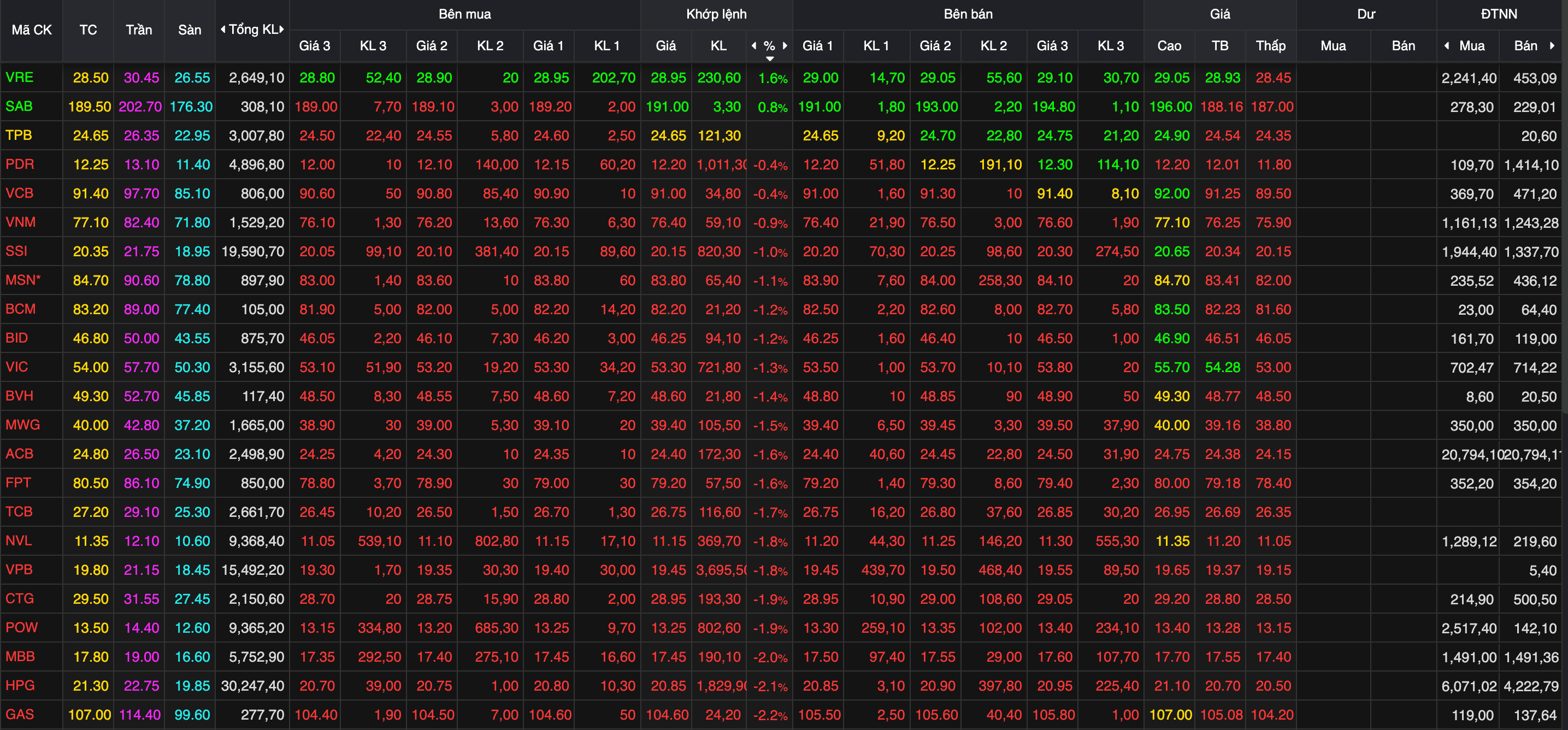The height and width of the screenshot is (730, 1568).
Task: Click the Khớp lệnh Giá header
Action: point(666,46)
